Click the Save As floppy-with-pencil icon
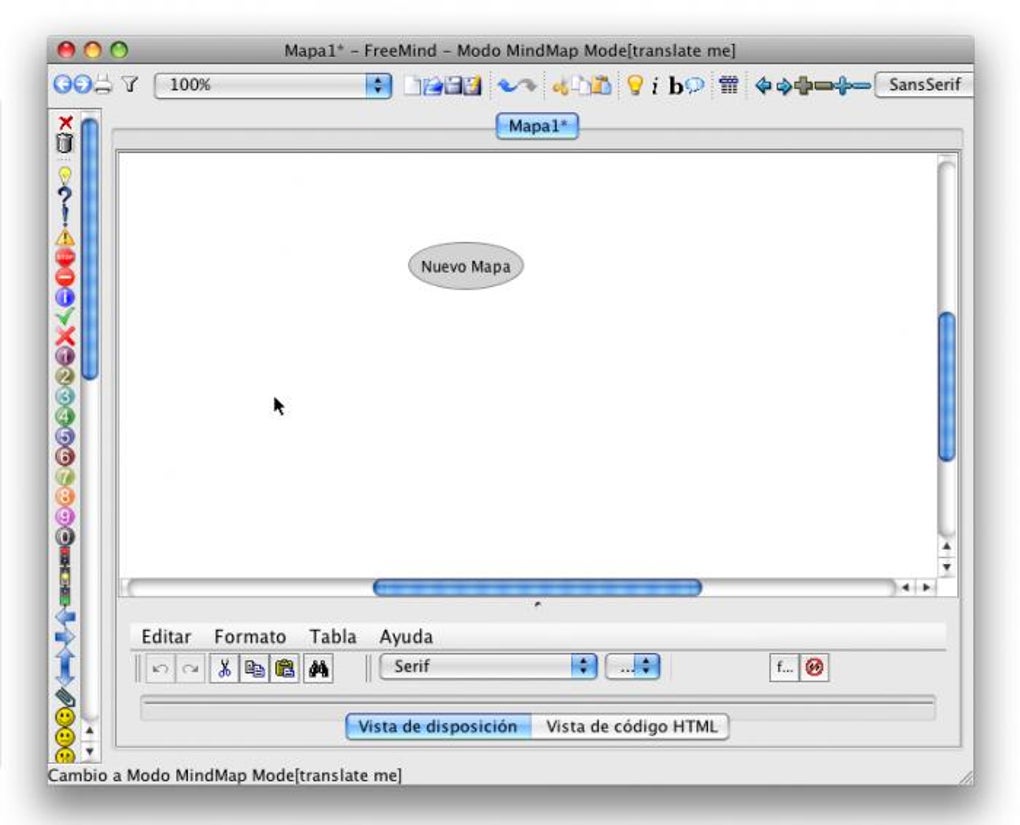 pyautogui.click(x=472, y=85)
